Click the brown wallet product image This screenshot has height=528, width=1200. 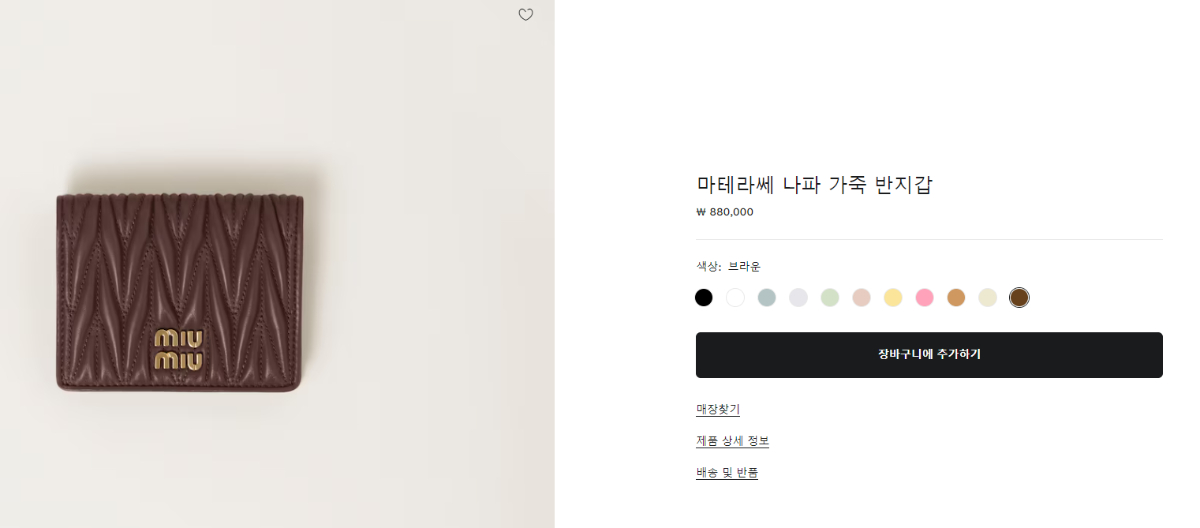pyautogui.click(x=180, y=290)
